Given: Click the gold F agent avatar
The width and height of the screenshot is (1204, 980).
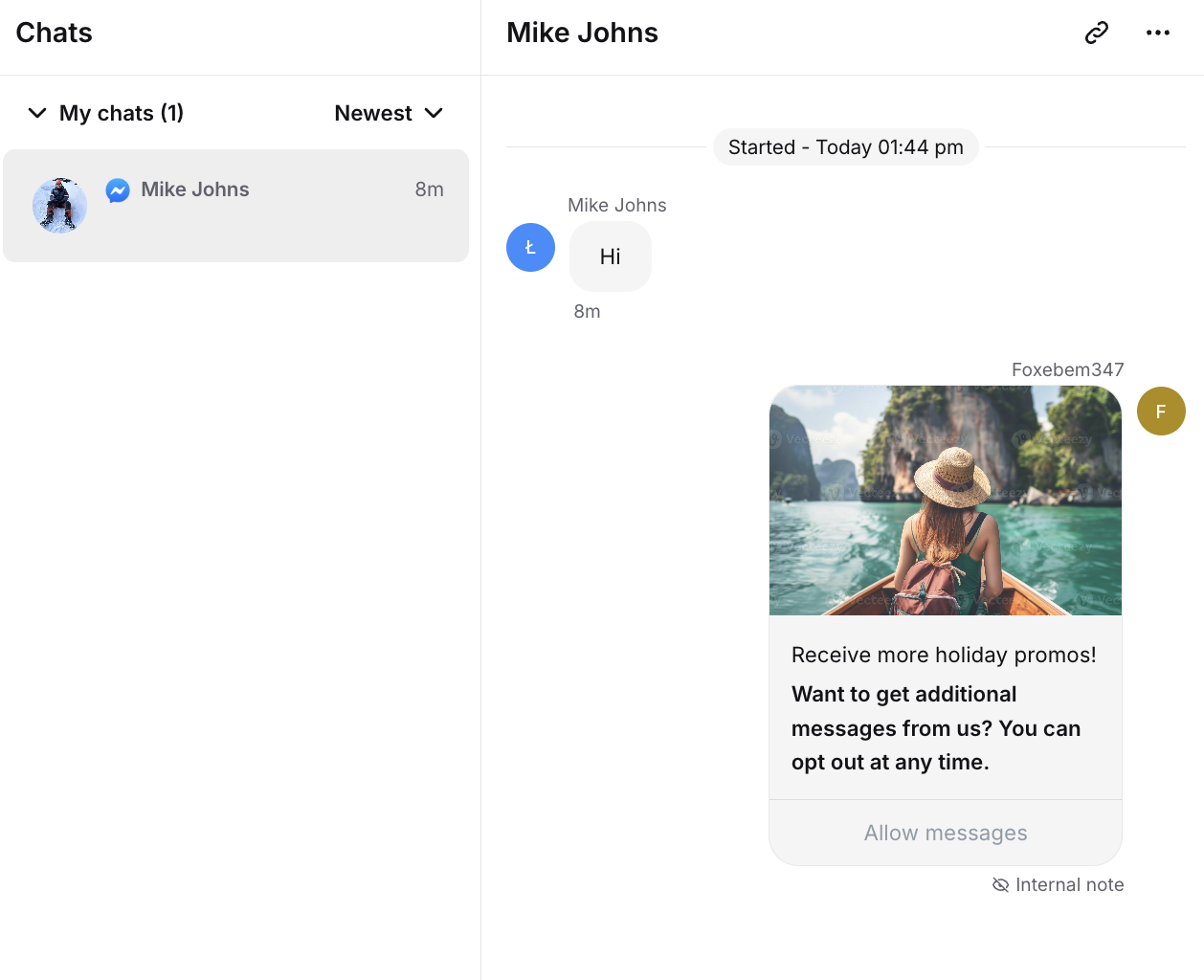Looking at the screenshot, I should [x=1160, y=412].
